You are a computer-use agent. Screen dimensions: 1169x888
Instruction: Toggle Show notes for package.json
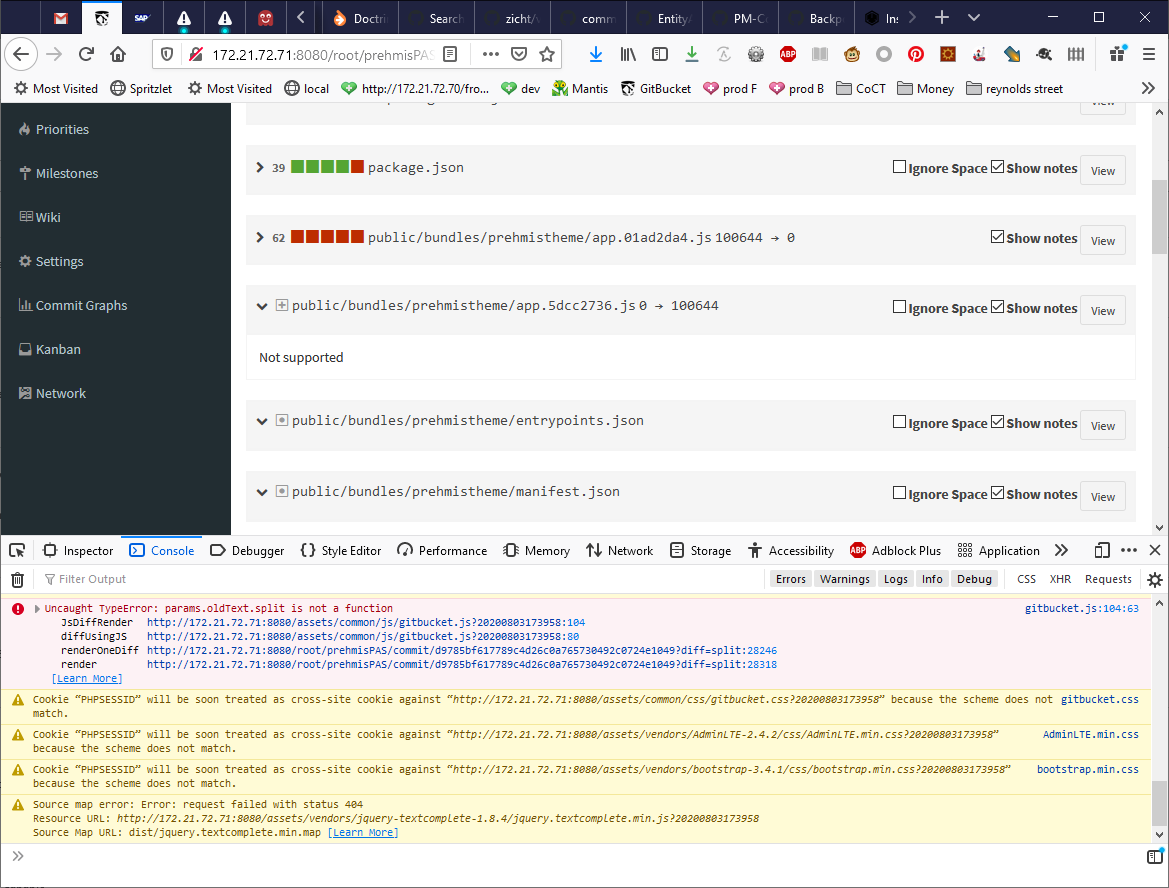[997, 167]
